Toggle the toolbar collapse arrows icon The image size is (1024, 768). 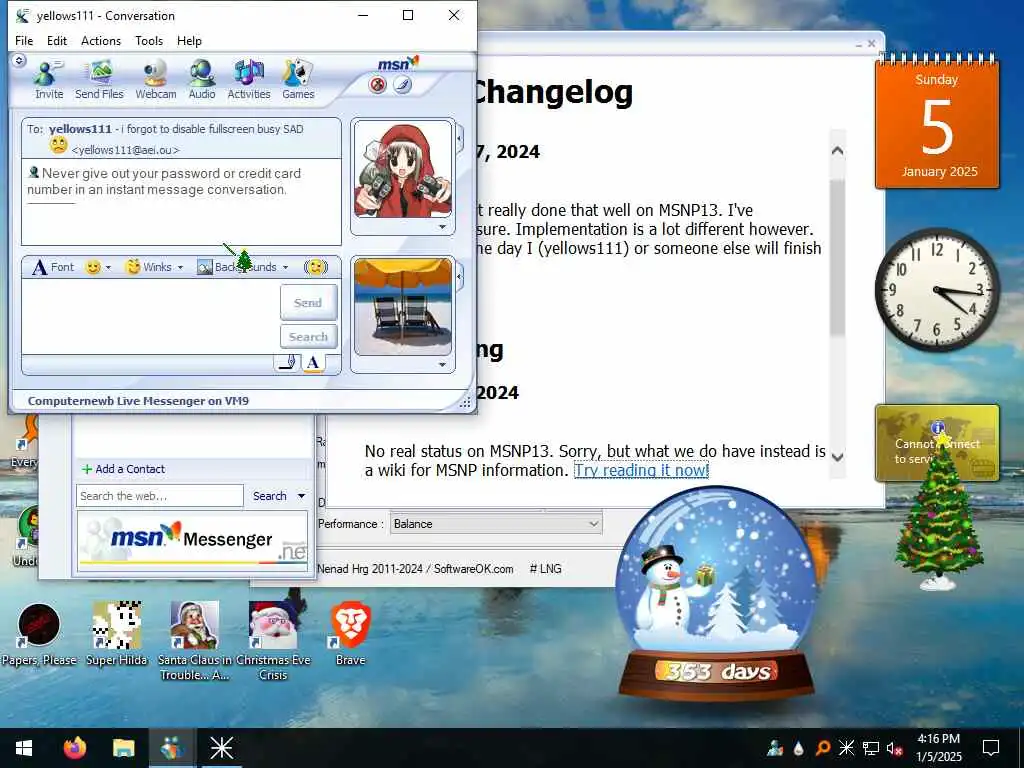[19, 61]
